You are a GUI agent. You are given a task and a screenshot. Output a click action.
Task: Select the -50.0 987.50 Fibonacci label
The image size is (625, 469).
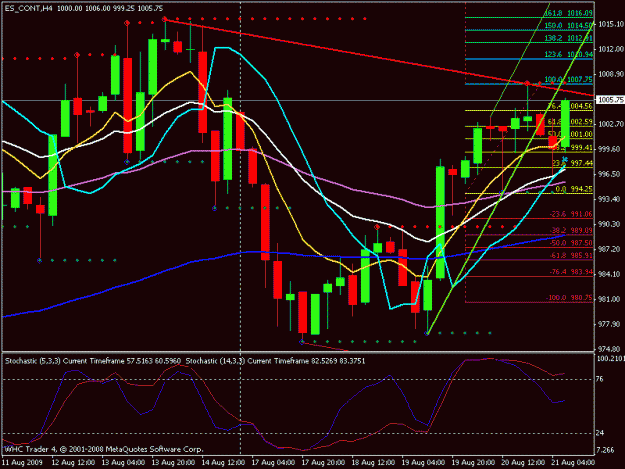coord(571,243)
